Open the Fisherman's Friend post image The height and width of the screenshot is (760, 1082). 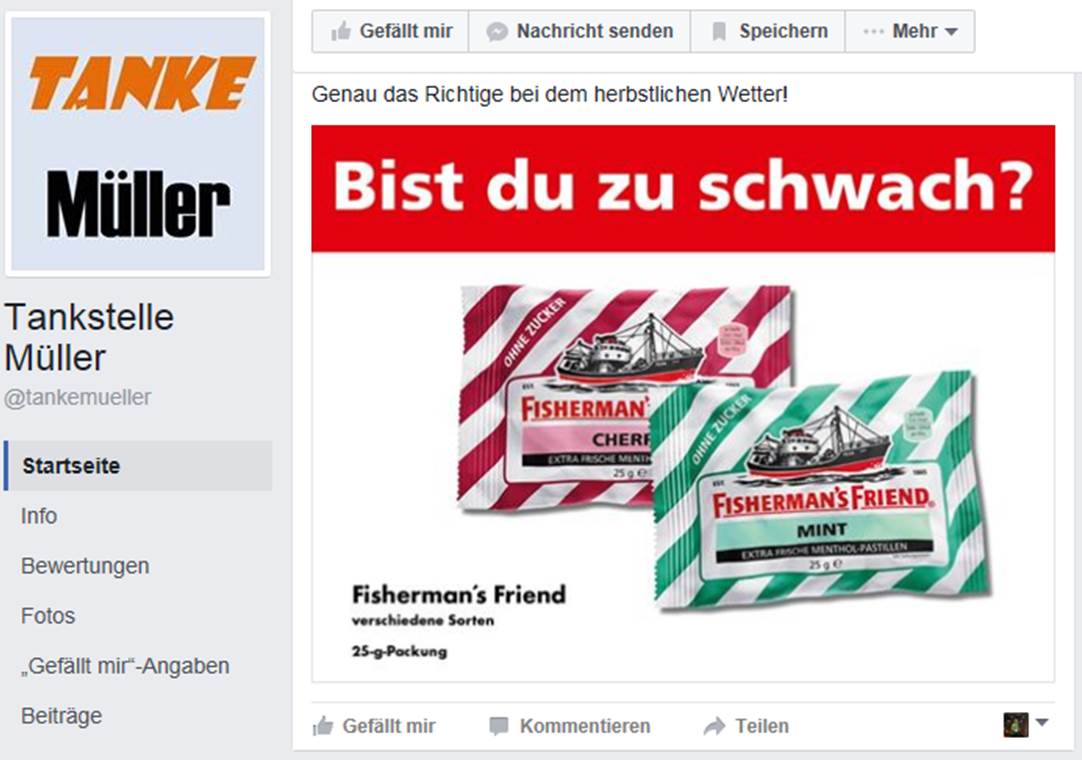683,404
